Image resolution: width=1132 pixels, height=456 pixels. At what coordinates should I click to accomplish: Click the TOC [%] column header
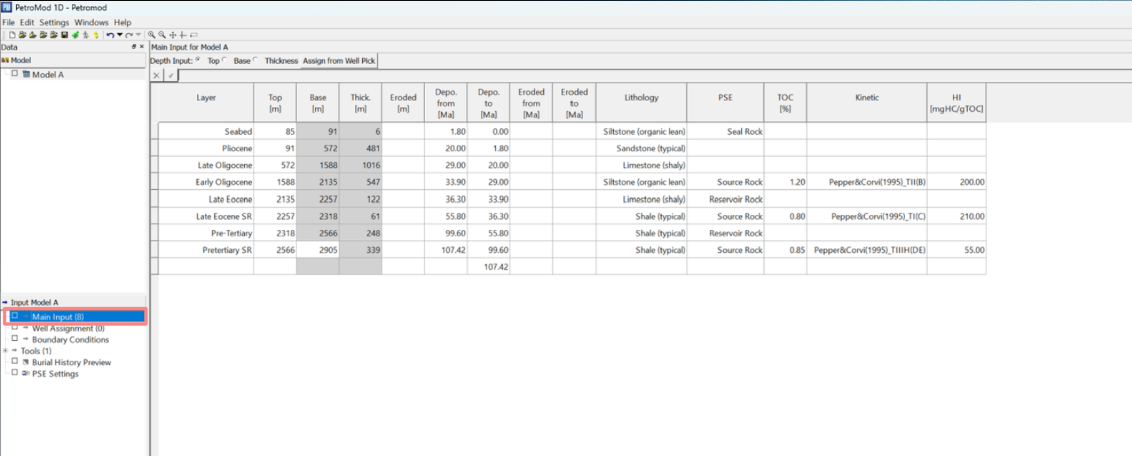pyautogui.click(x=785, y=102)
